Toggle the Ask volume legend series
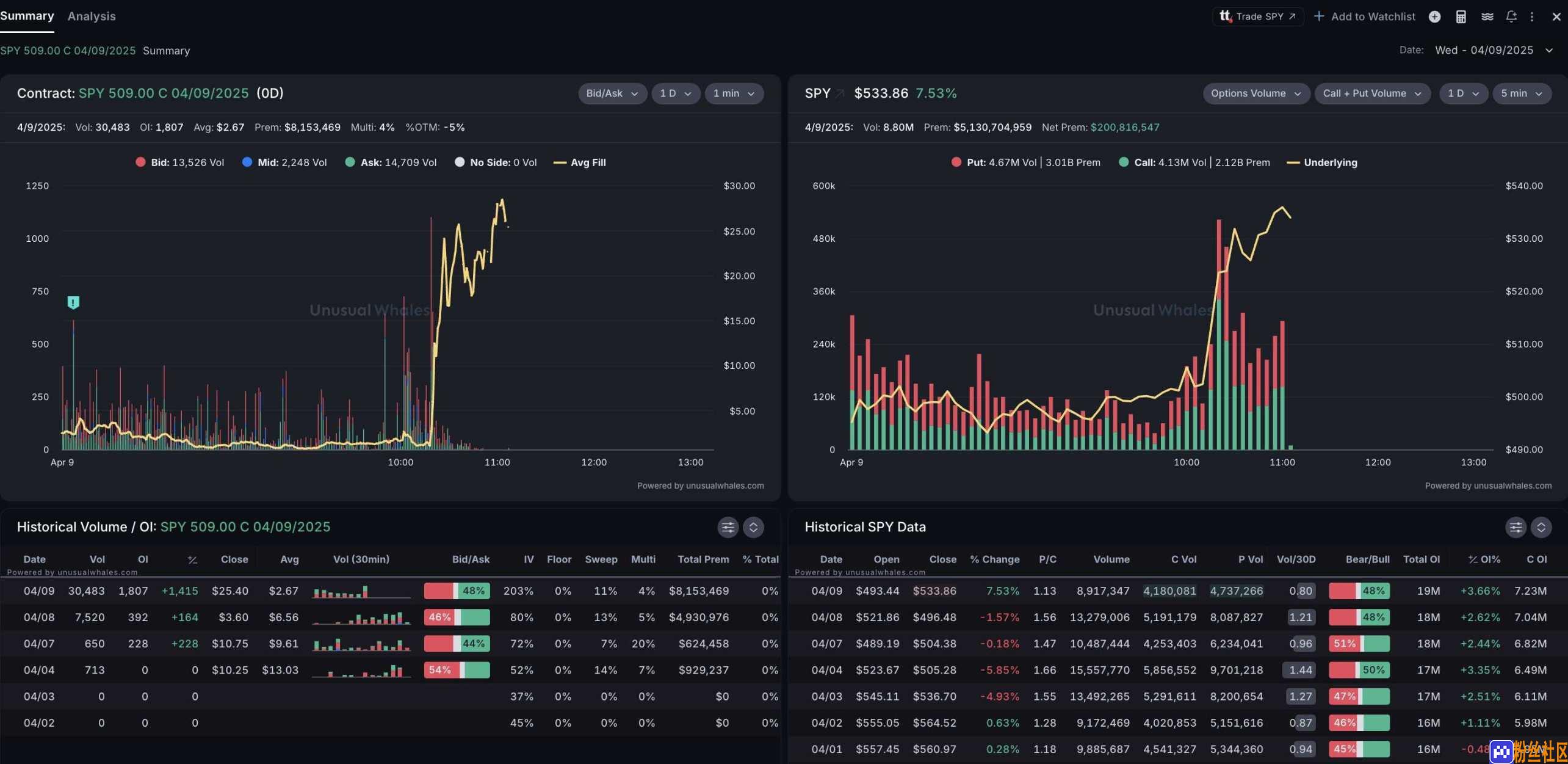The image size is (1568, 764). coord(391,162)
